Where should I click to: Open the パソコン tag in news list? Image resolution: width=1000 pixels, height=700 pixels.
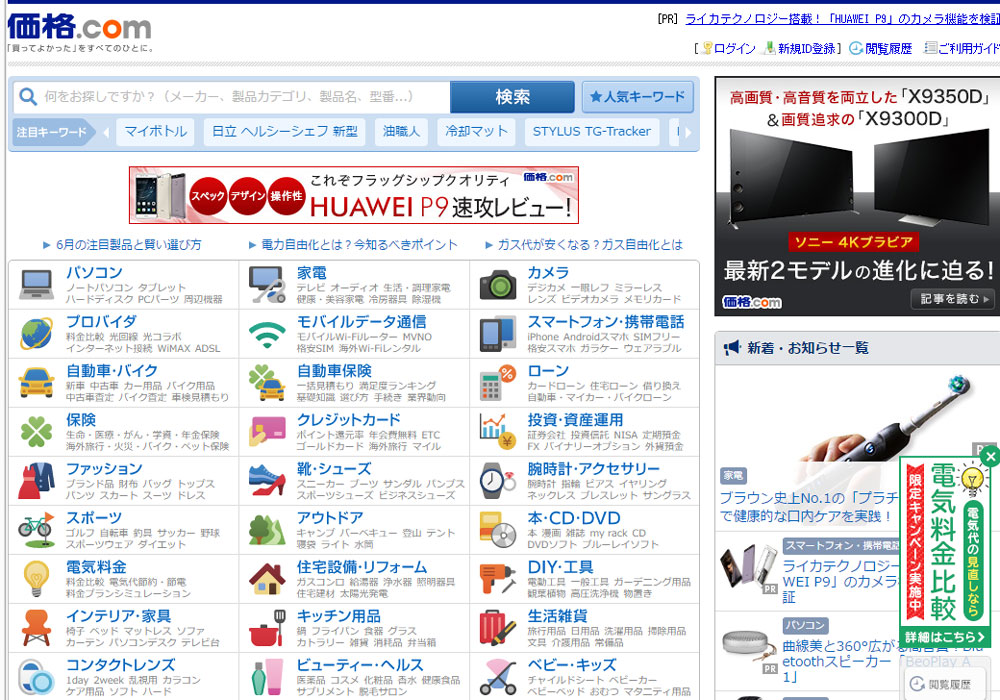pos(805,625)
